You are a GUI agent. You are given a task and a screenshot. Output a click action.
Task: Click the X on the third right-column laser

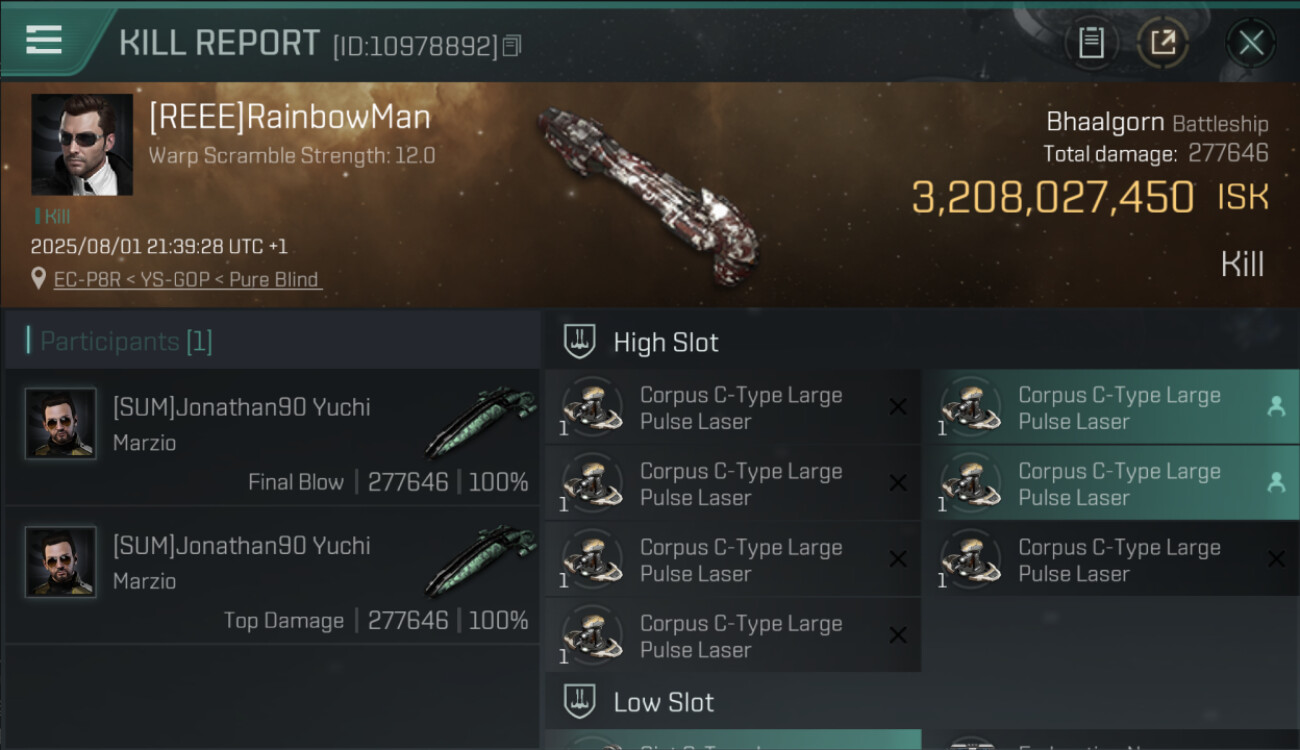click(1276, 559)
